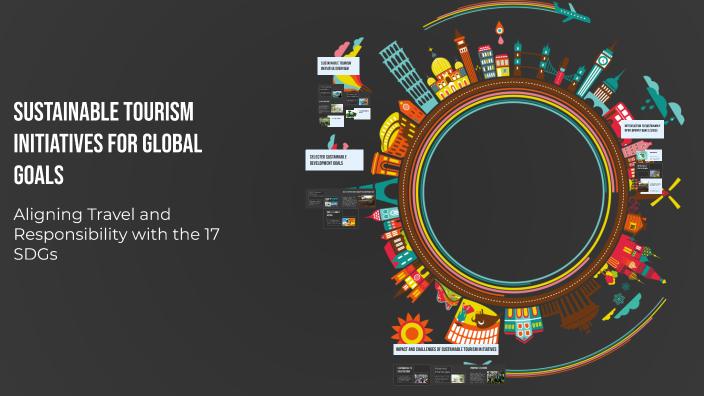Open the white slide with the green car image

point(358,114)
